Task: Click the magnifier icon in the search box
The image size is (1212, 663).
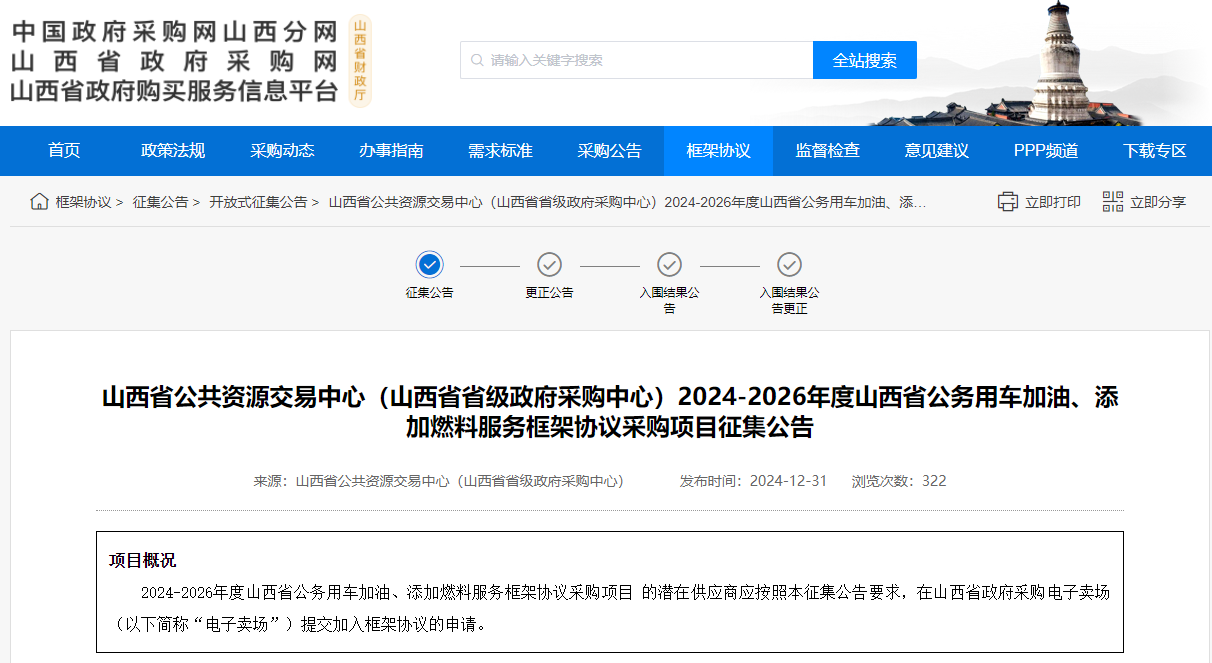Action: coord(476,60)
